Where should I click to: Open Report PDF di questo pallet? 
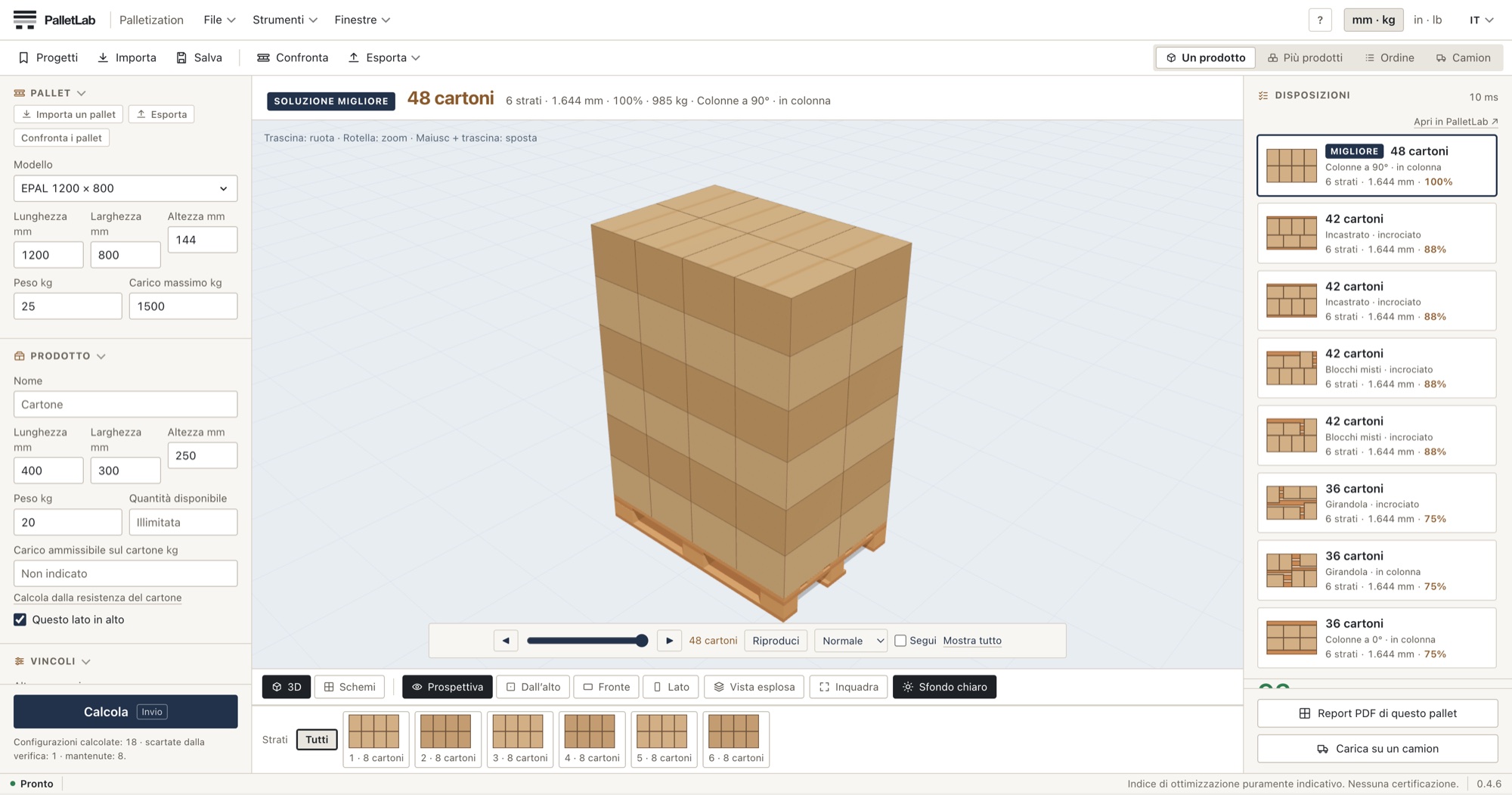1377,713
